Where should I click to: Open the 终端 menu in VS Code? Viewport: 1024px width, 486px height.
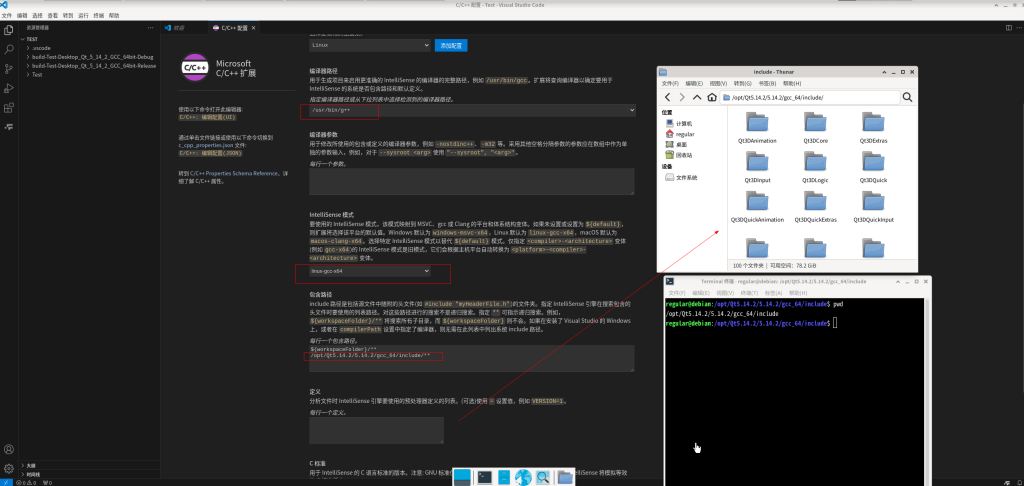(98, 16)
